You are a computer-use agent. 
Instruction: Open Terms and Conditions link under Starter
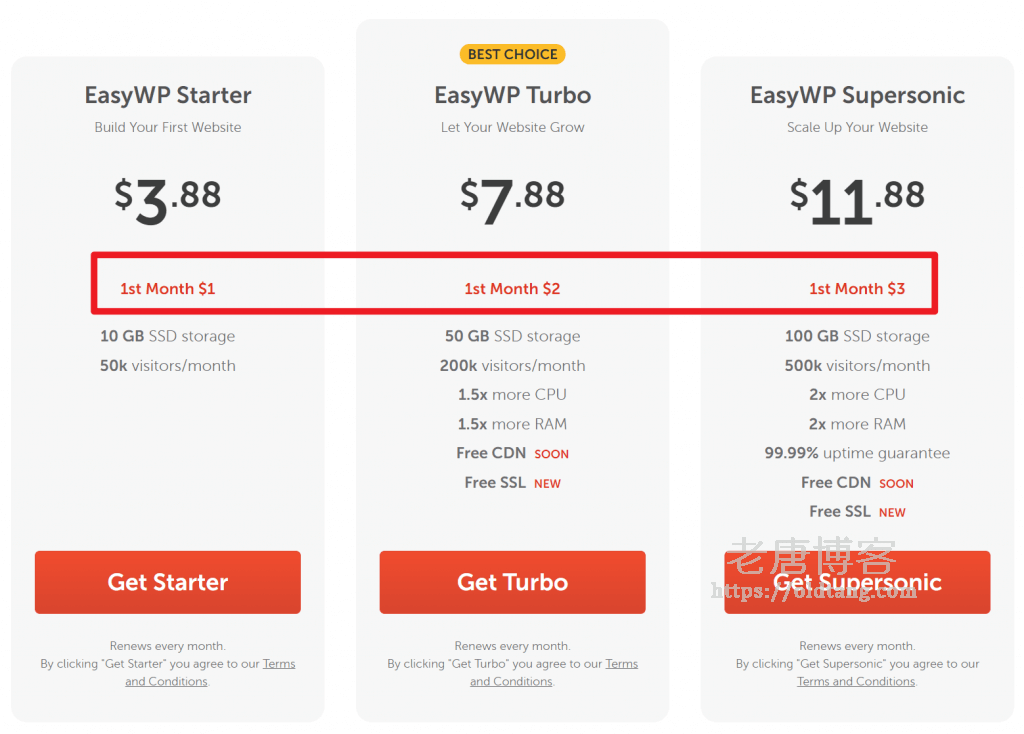tap(210, 673)
